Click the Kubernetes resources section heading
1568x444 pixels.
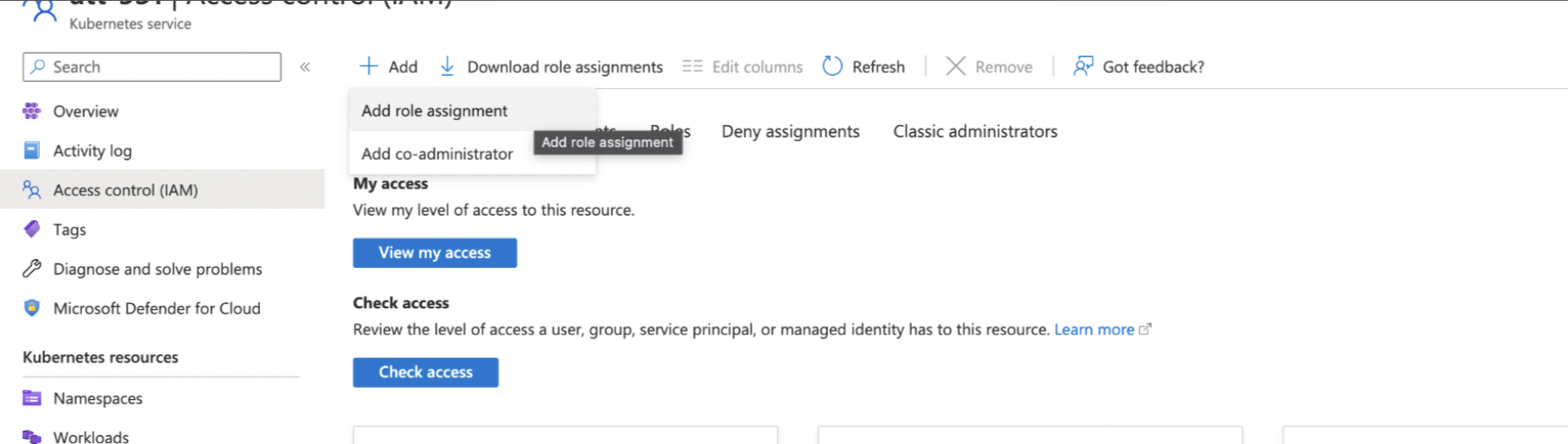[100, 357]
